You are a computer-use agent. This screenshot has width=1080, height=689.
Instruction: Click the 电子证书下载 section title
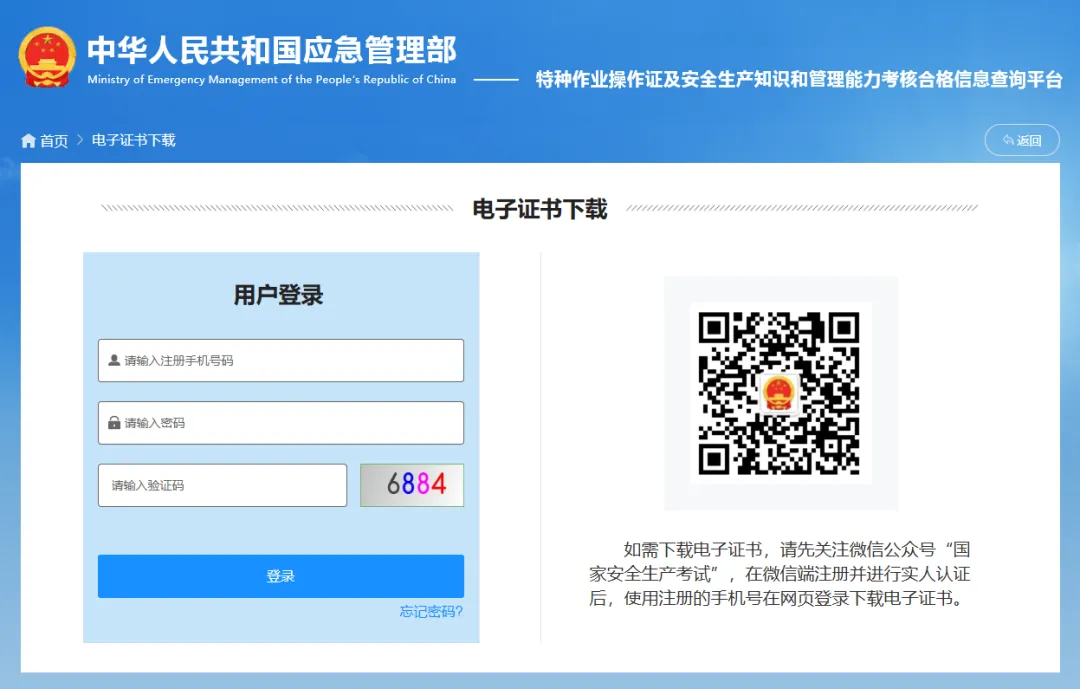539,209
